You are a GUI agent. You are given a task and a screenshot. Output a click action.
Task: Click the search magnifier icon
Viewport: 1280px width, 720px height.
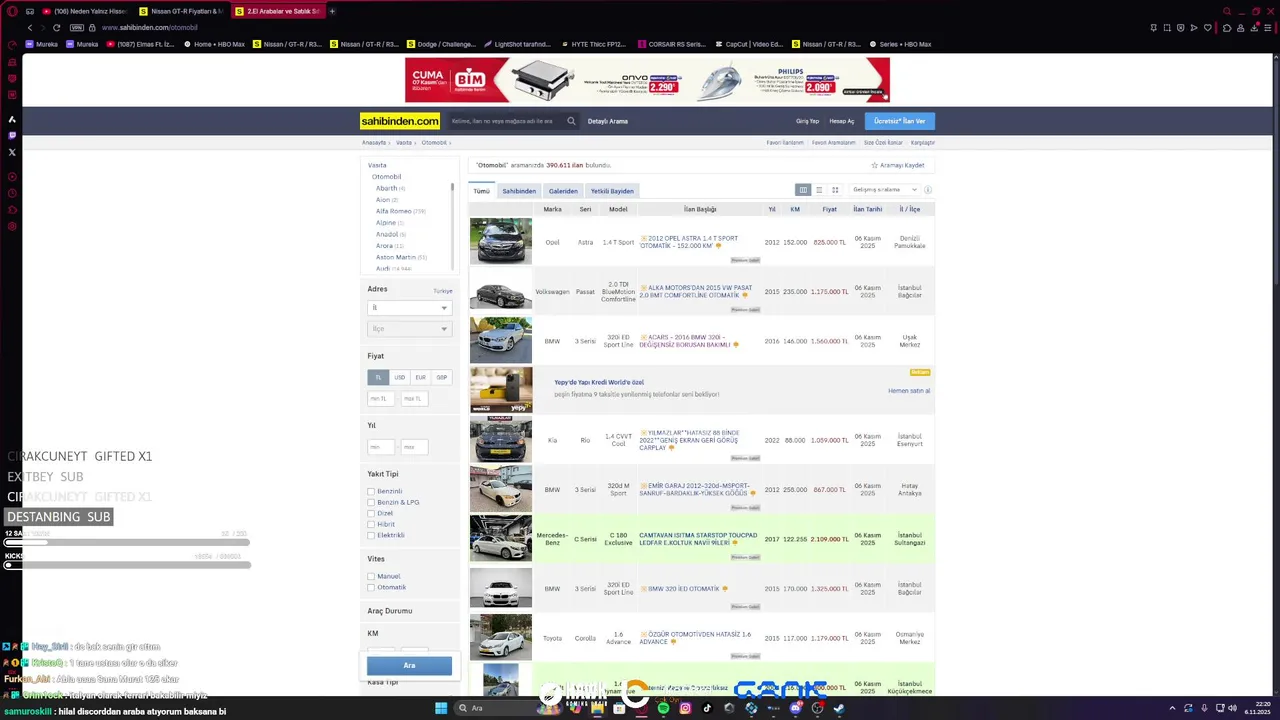coord(571,121)
